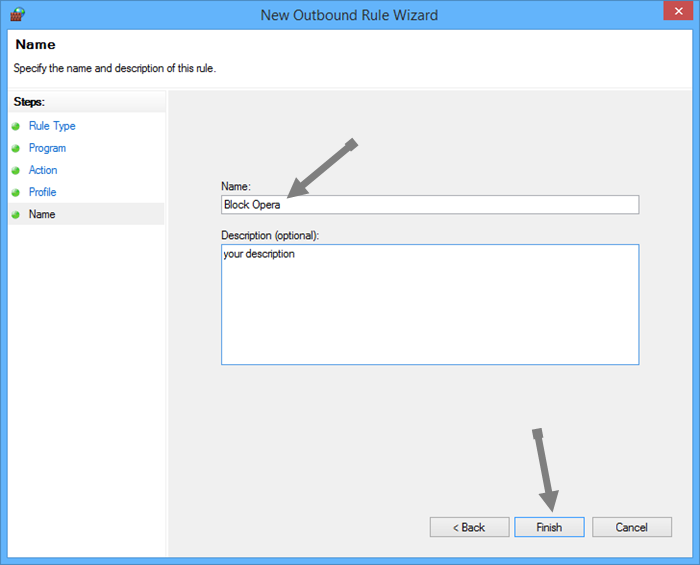The image size is (700, 565).
Task: Cancel the wizard
Action: tap(632, 527)
